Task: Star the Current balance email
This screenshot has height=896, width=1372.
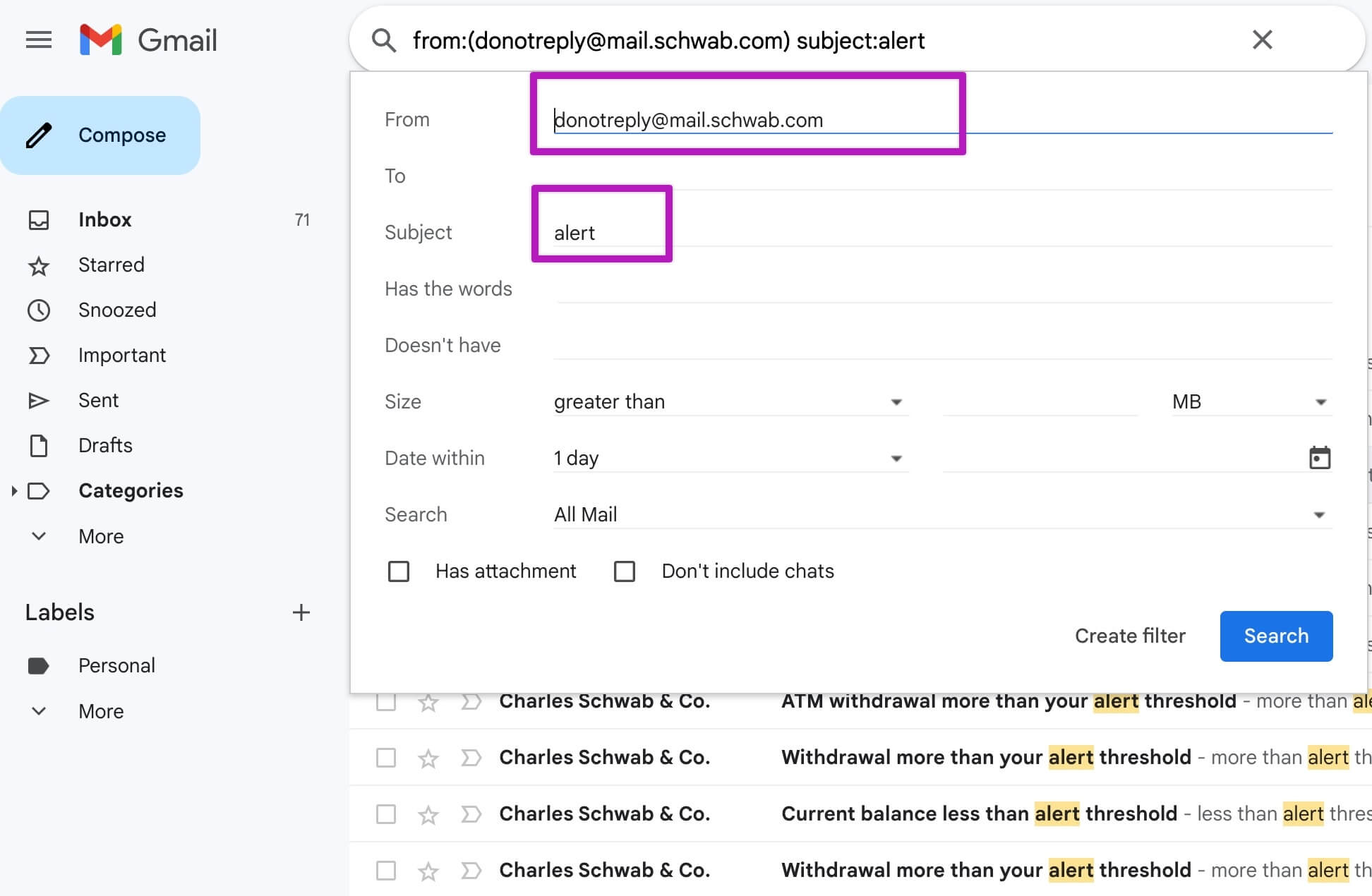Action: (x=428, y=814)
